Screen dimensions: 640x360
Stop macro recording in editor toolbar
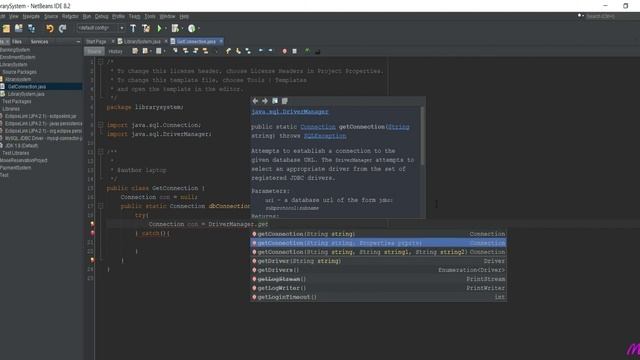click(294, 51)
